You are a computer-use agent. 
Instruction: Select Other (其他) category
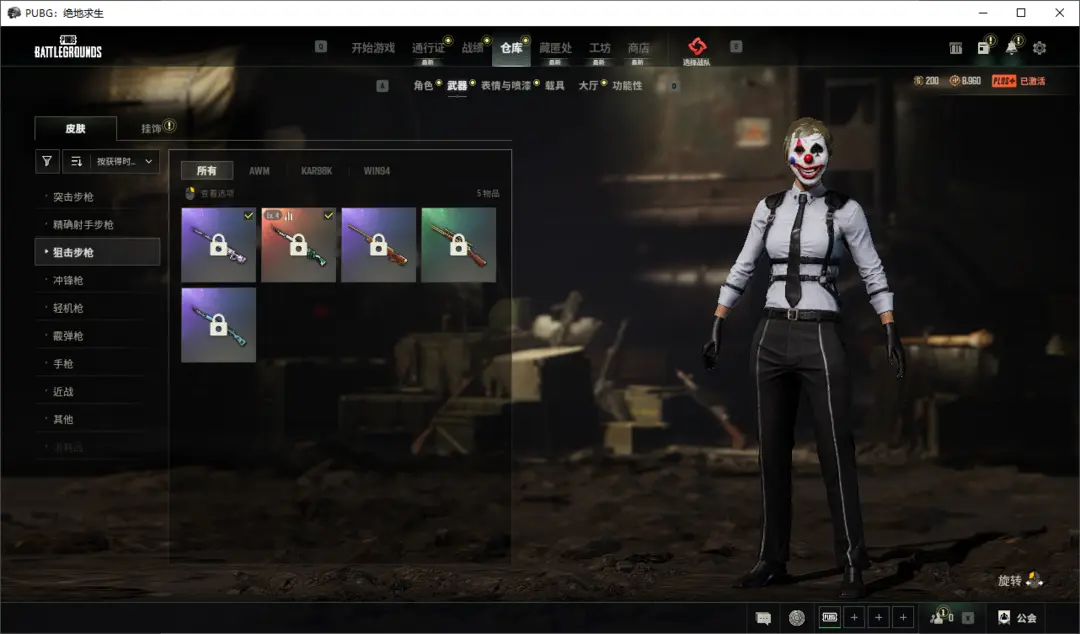[97, 419]
